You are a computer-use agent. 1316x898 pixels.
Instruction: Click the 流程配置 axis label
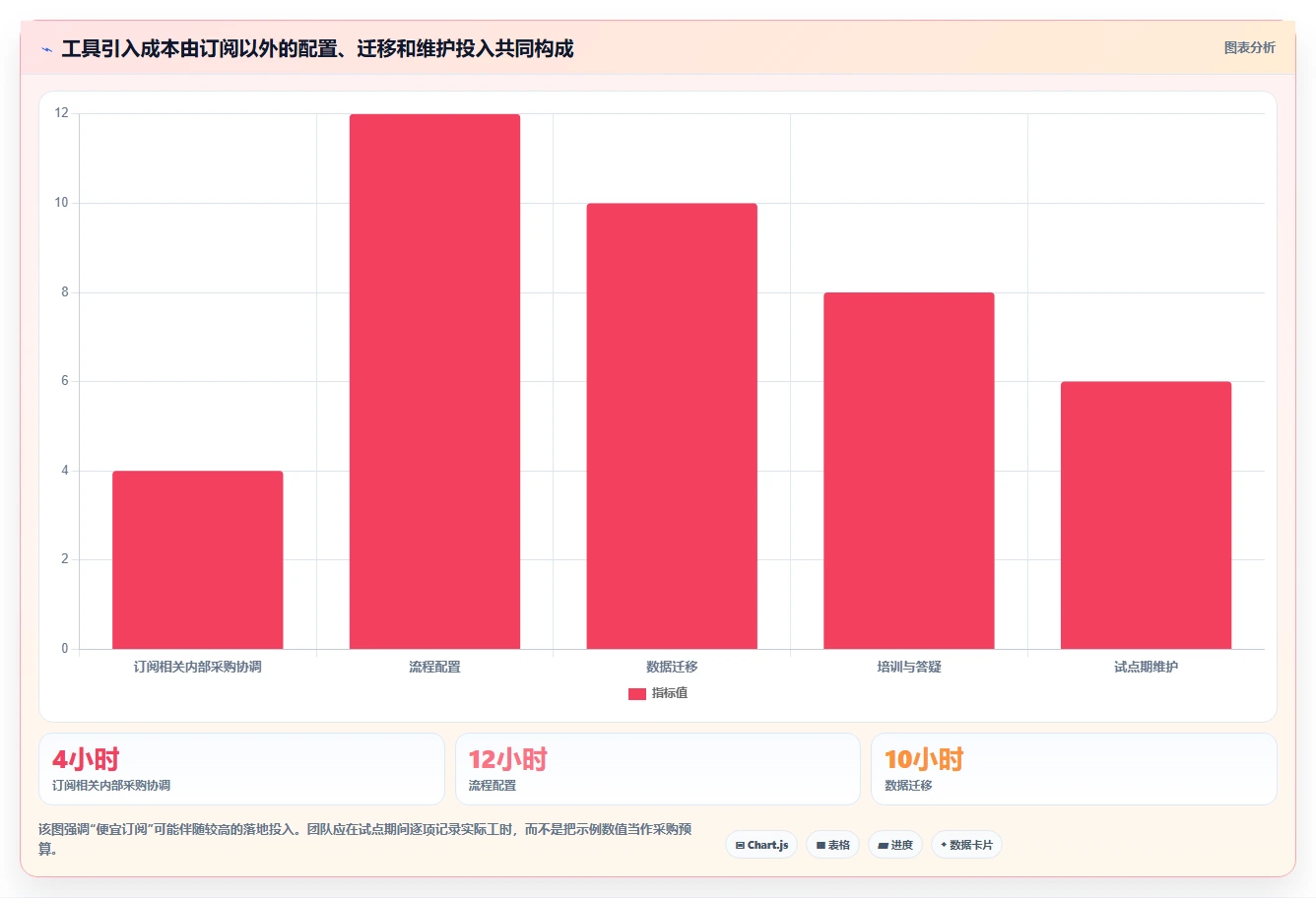(x=434, y=667)
